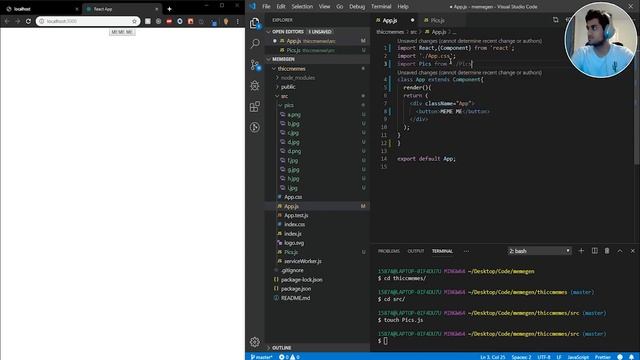Screen dimensions: 640x360
Task: Open the Source Control view
Action: coord(255,65)
